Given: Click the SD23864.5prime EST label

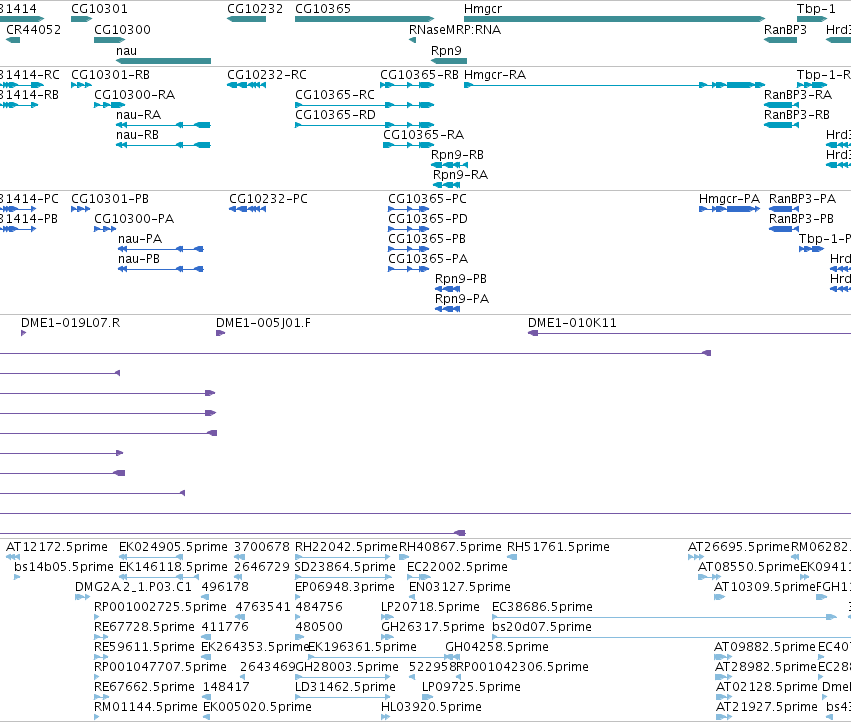Looking at the screenshot, I should click(345, 567).
